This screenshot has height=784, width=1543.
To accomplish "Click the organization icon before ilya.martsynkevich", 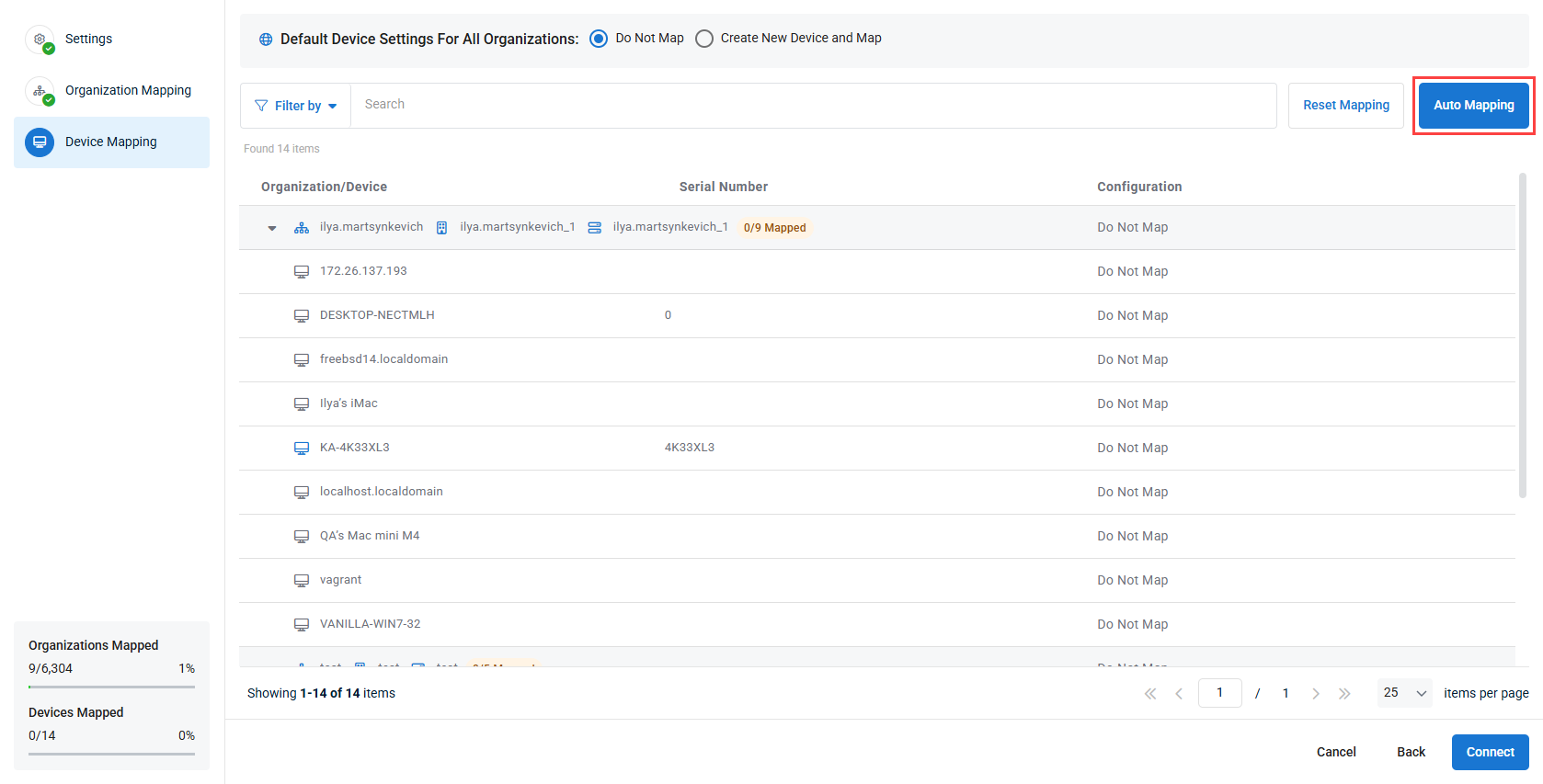I will [x=301, y=228].
